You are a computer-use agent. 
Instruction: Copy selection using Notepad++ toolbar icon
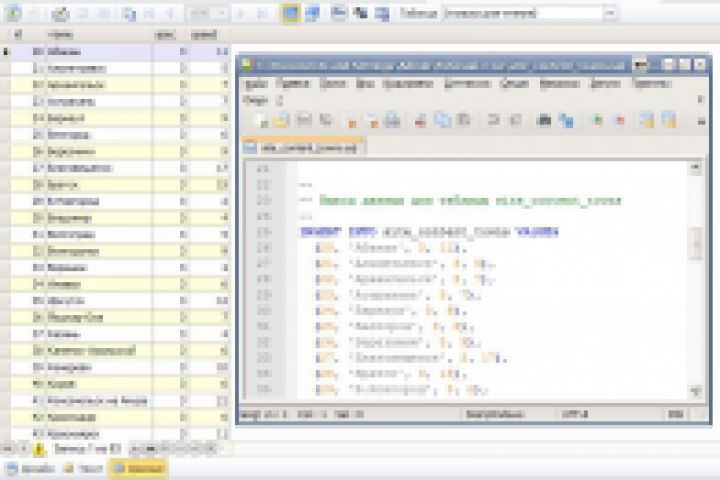tap(442, 120)
